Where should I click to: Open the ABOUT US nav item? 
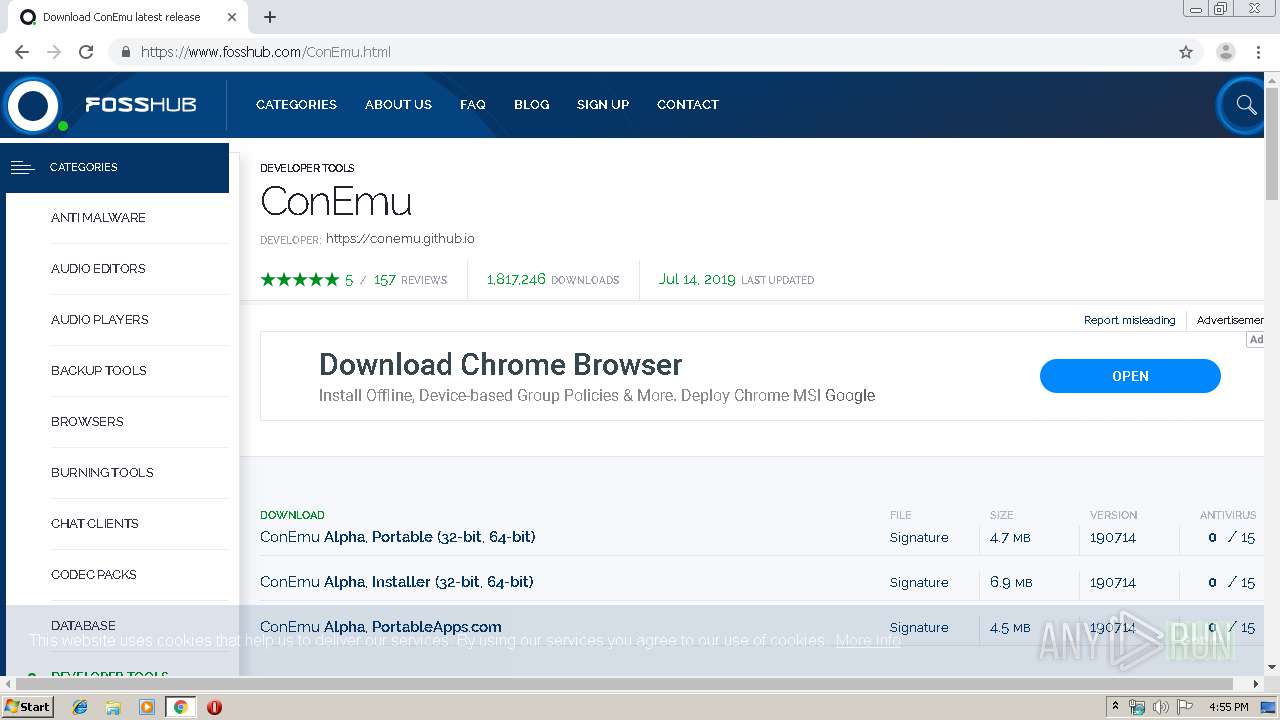click(398, 104)
